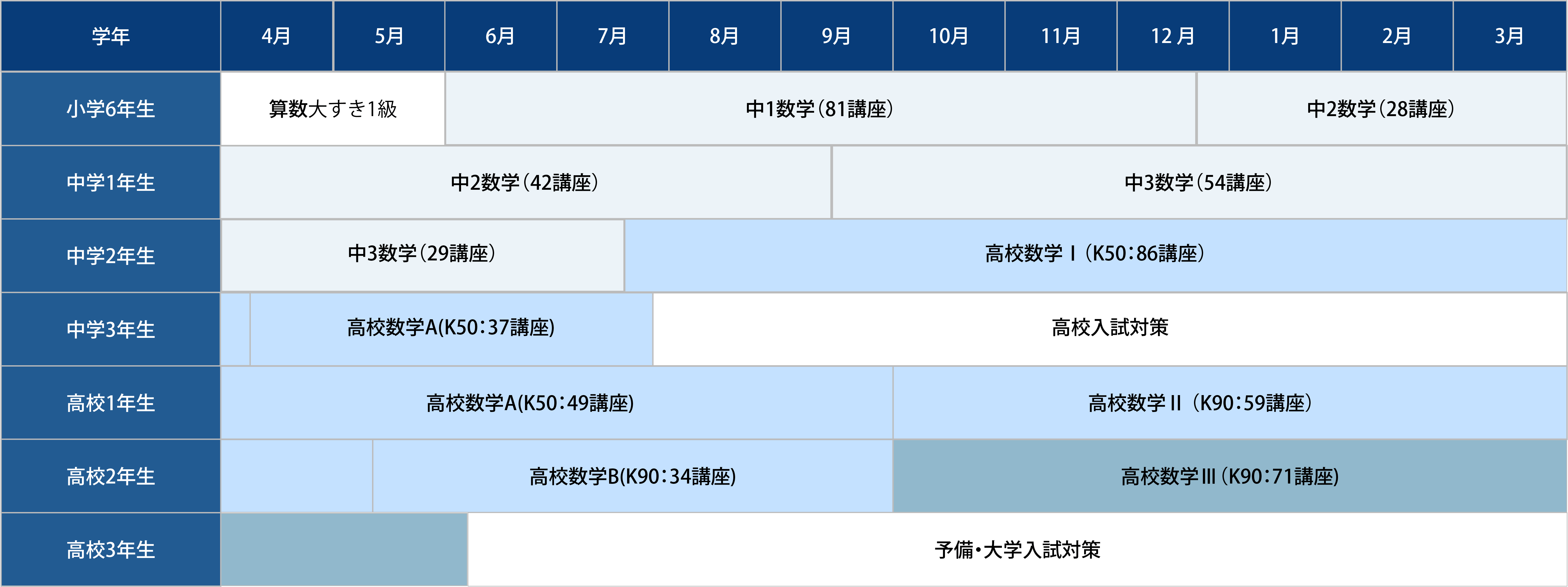Click the 予備・大学入試対策 cell

[1017, 550]
